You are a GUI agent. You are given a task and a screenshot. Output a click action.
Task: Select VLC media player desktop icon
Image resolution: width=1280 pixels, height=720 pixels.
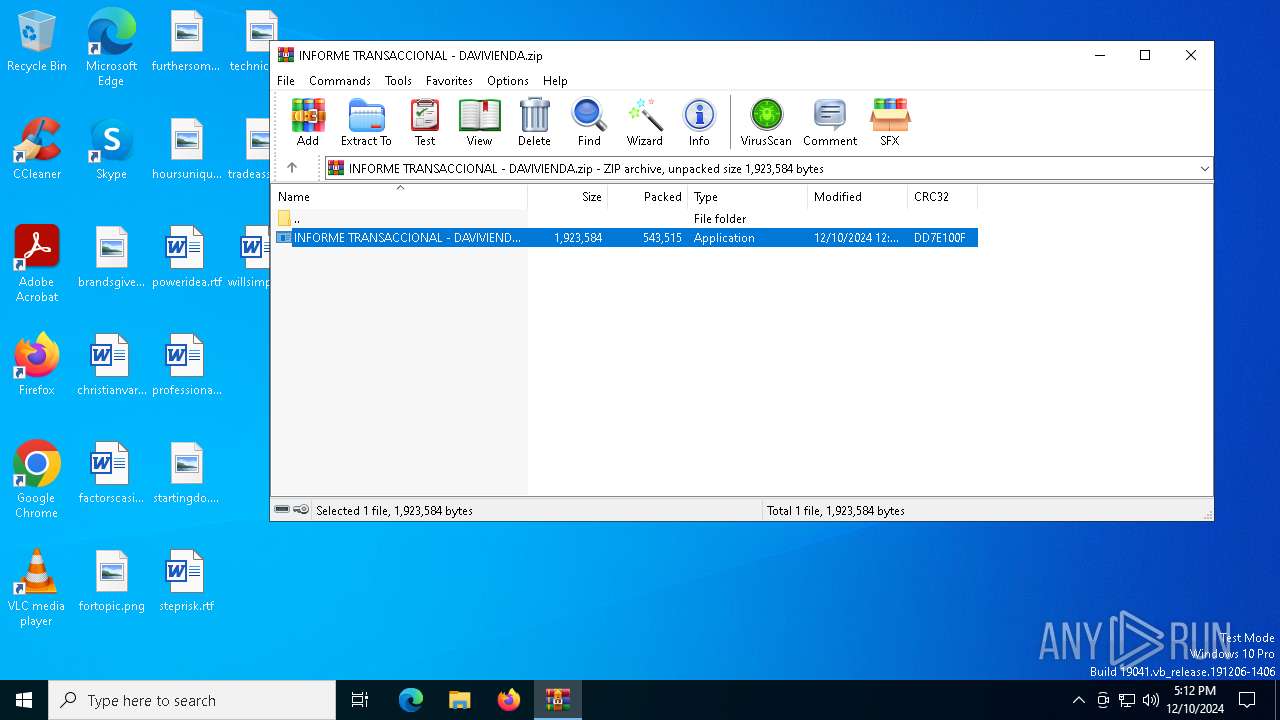[37, 588]
